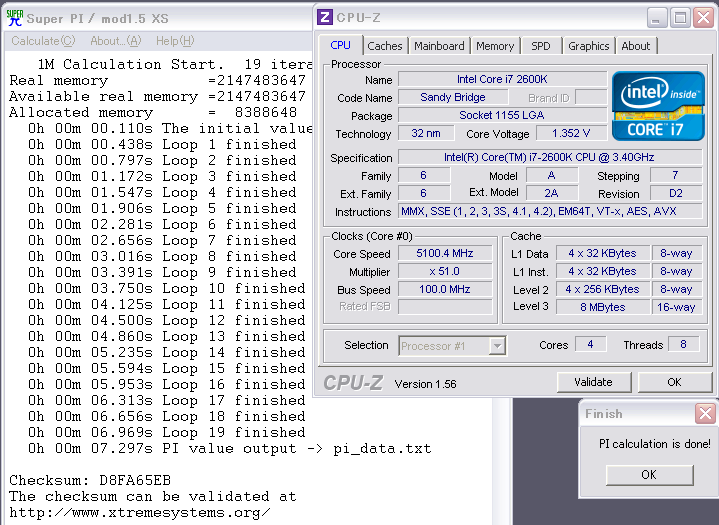Click the empty Rated FSB field
Image resolution: width=719 pixels, height=525 pixels.
point(445,306)
